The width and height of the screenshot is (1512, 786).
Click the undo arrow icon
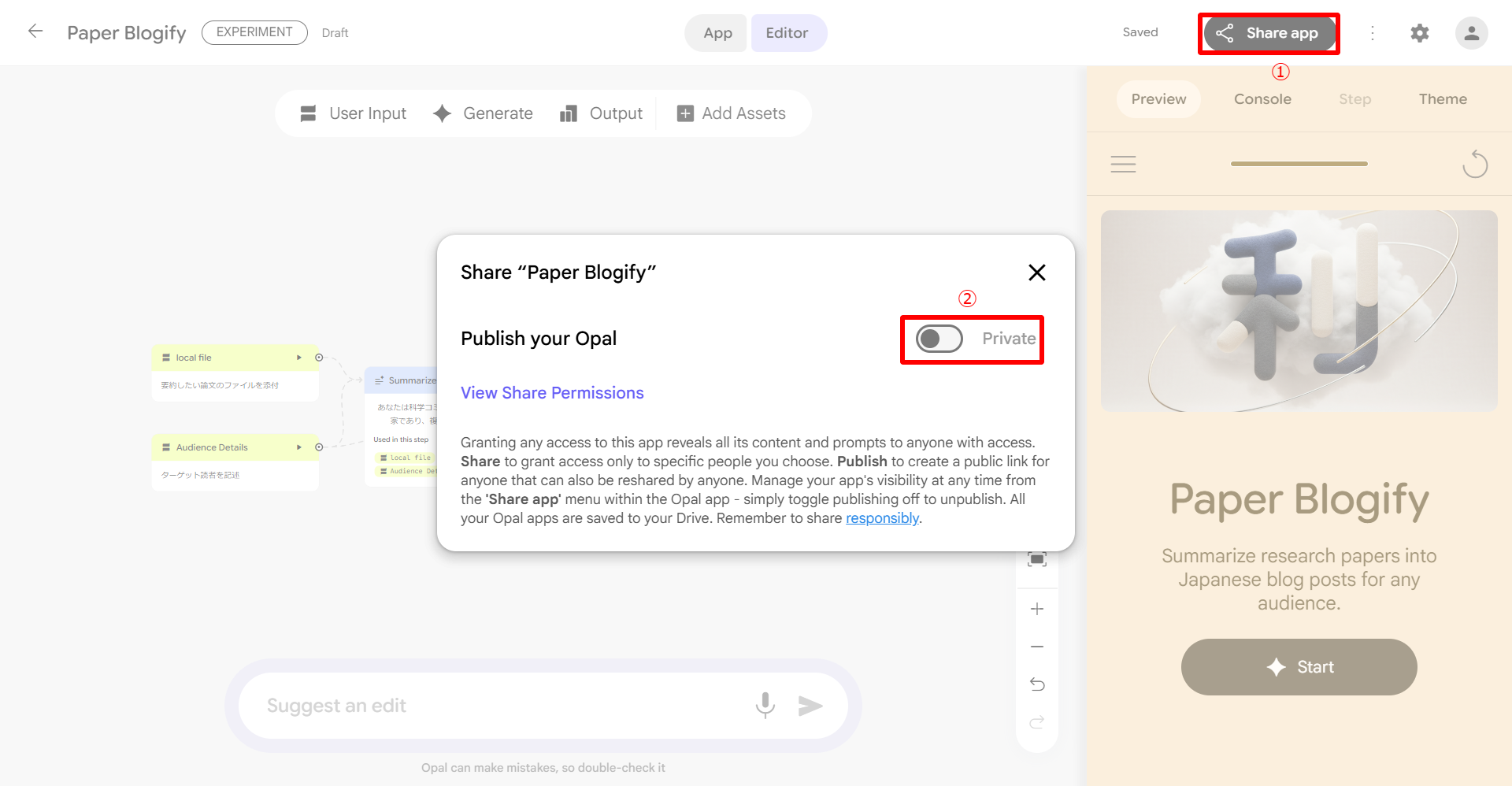point(1037,684)
